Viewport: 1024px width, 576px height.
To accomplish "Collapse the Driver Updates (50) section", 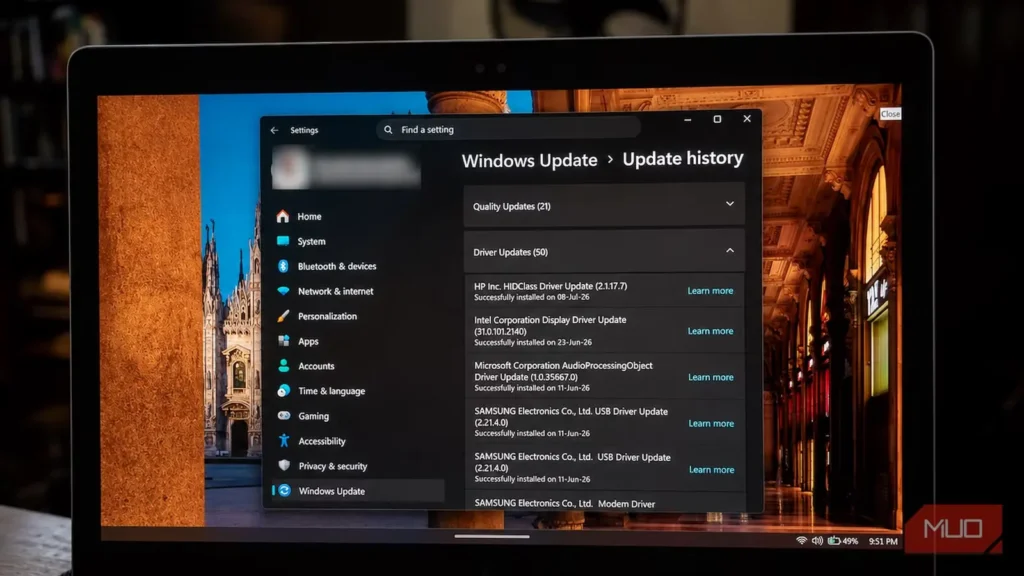I will (x=604, y=251).
